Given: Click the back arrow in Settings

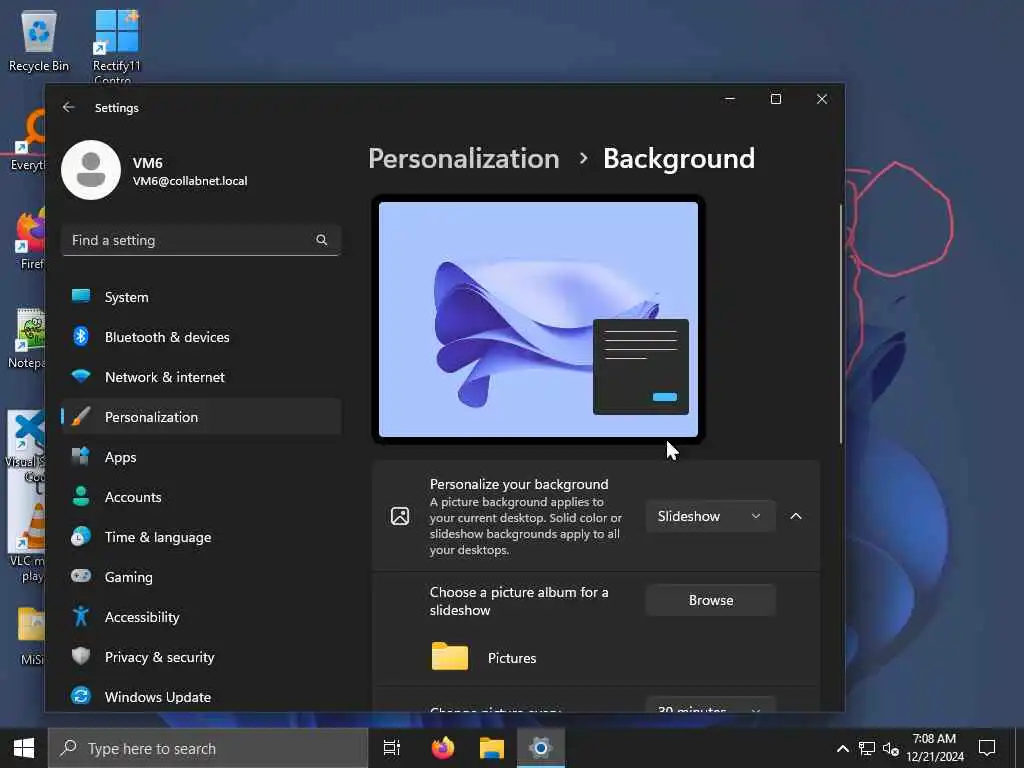Looking at the screenshot, I should (x=69, y=107).
